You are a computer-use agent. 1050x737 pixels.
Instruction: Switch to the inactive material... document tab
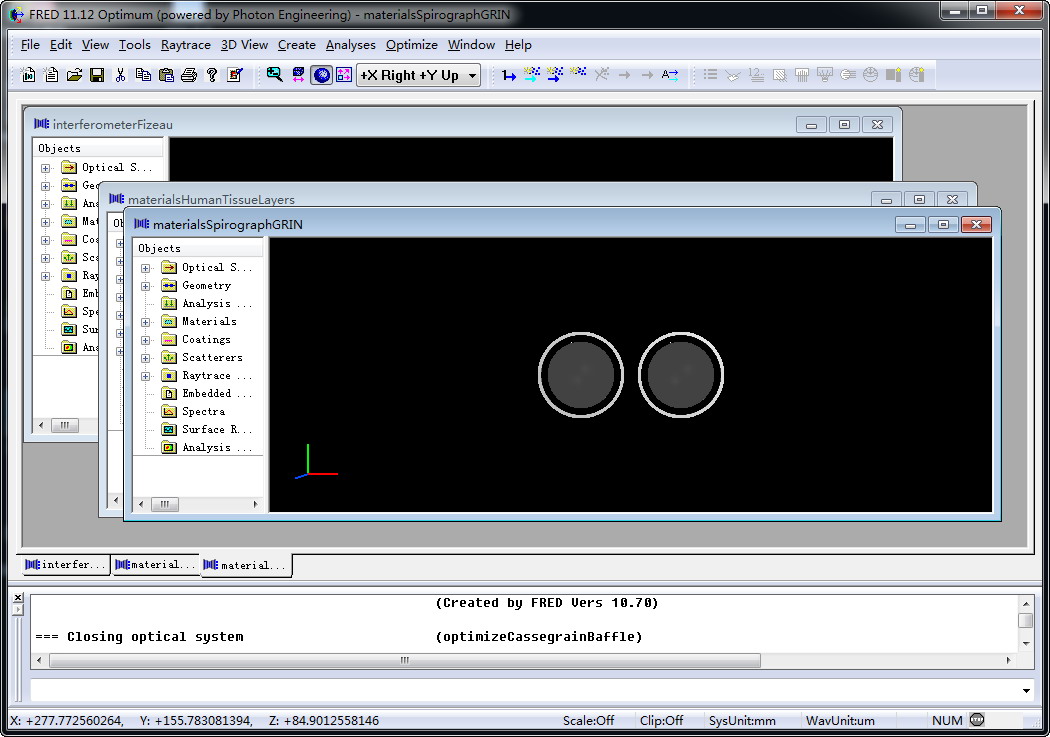[155, 565]
